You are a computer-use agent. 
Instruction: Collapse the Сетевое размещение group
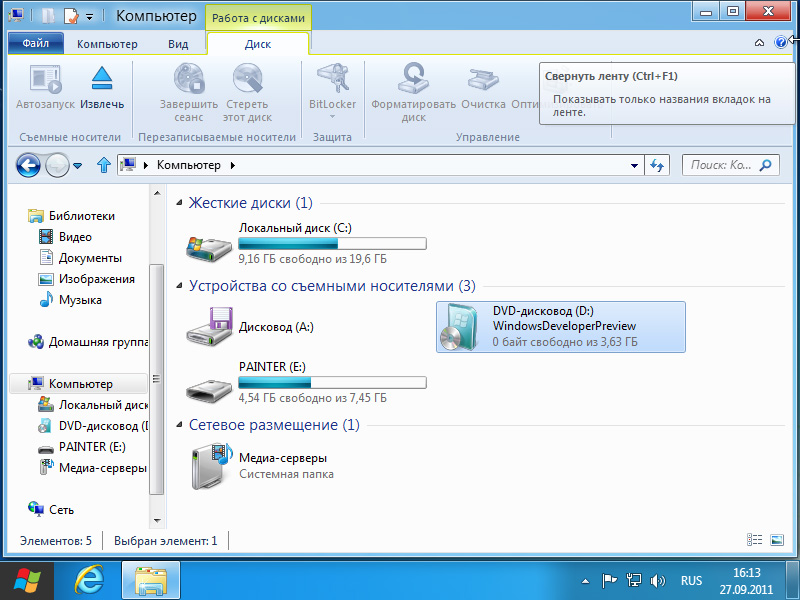(x=179, y=425)
